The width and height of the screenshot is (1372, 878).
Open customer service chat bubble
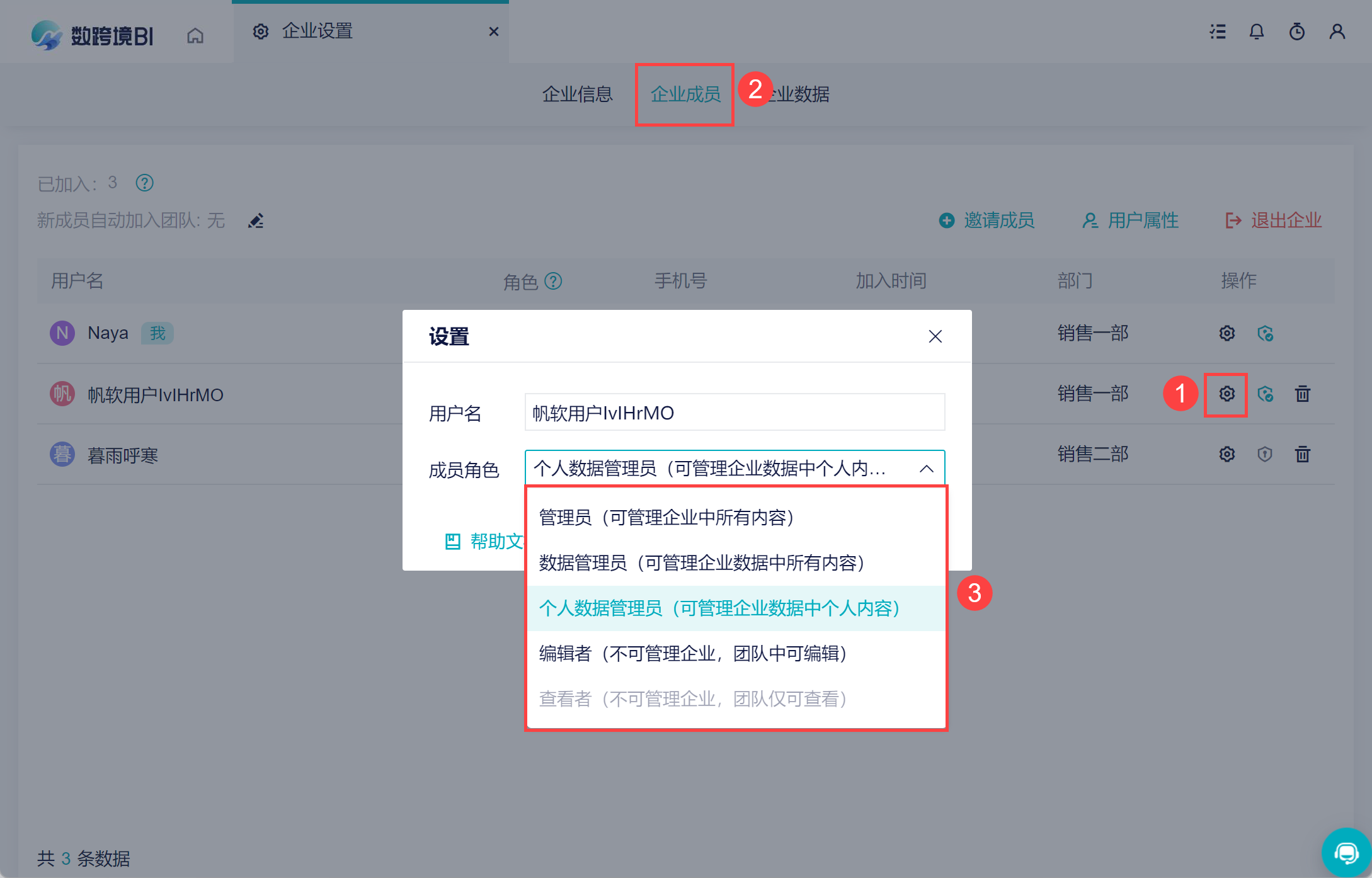(x=1346, y=853)
